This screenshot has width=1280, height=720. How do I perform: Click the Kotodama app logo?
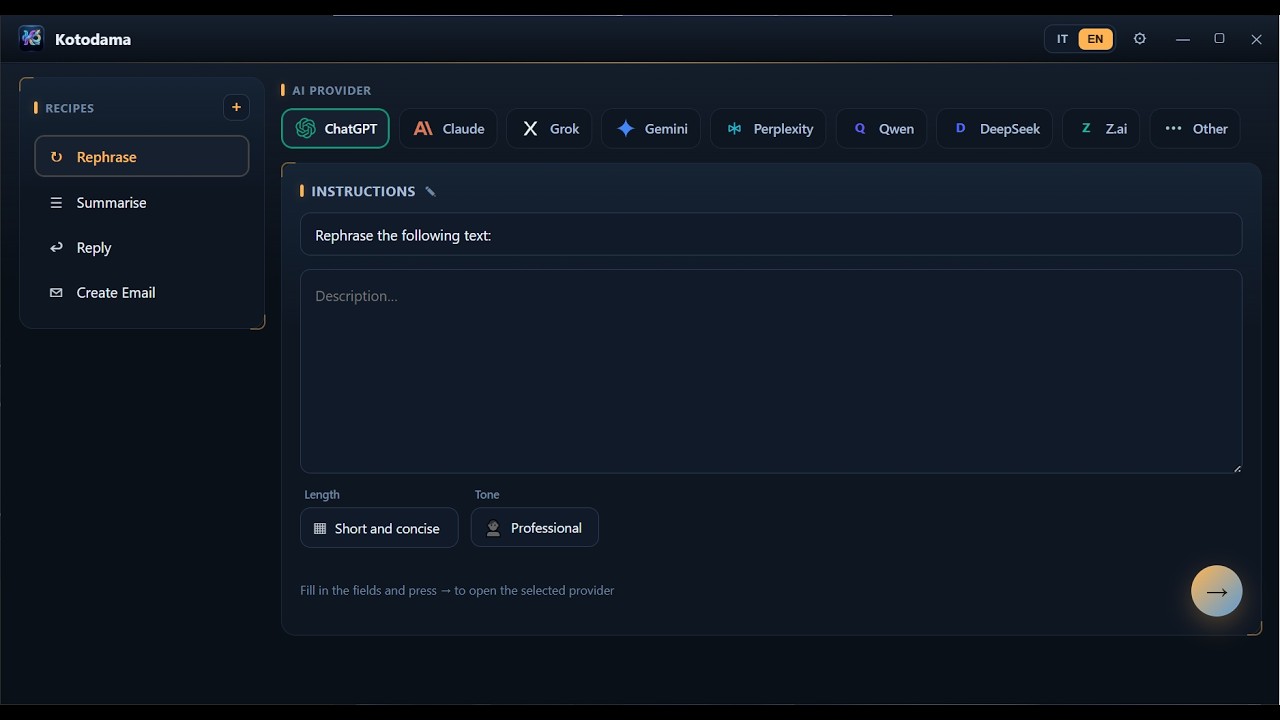point(31,38)
